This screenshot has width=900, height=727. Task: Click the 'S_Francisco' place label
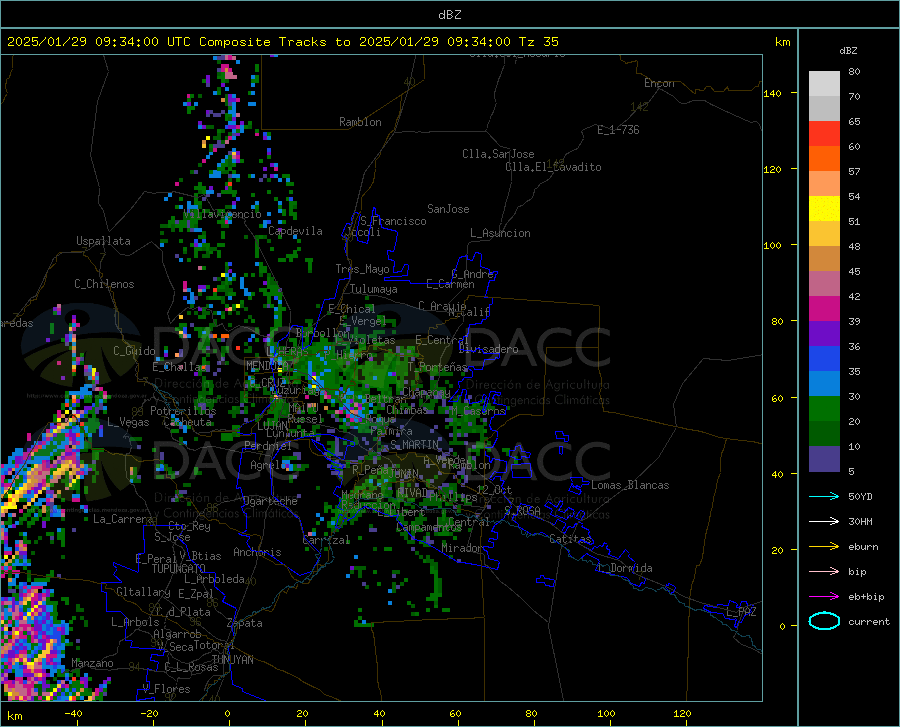(393, 221)
